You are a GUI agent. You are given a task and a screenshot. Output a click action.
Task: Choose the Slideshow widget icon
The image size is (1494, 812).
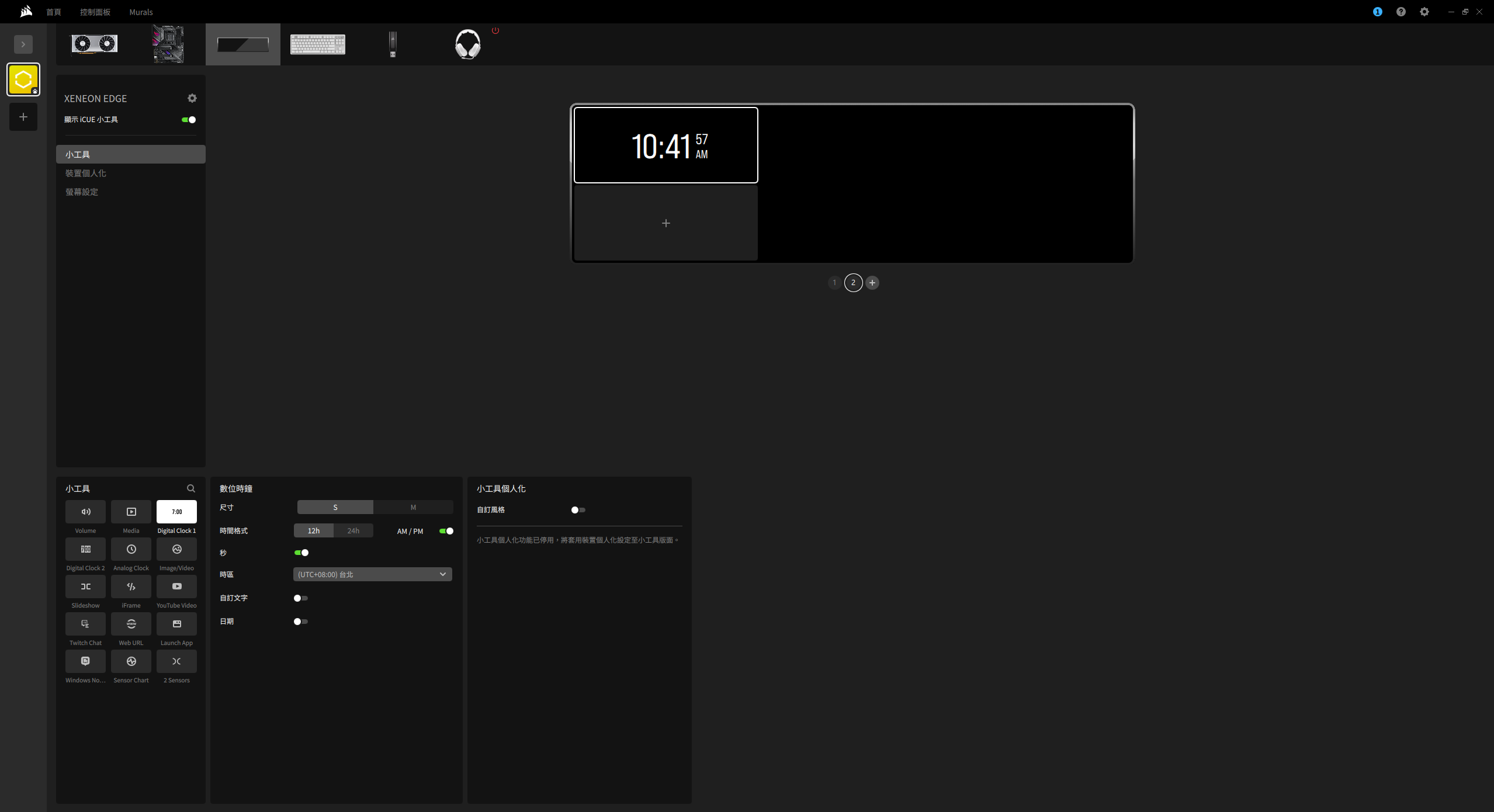pos(85,587)
